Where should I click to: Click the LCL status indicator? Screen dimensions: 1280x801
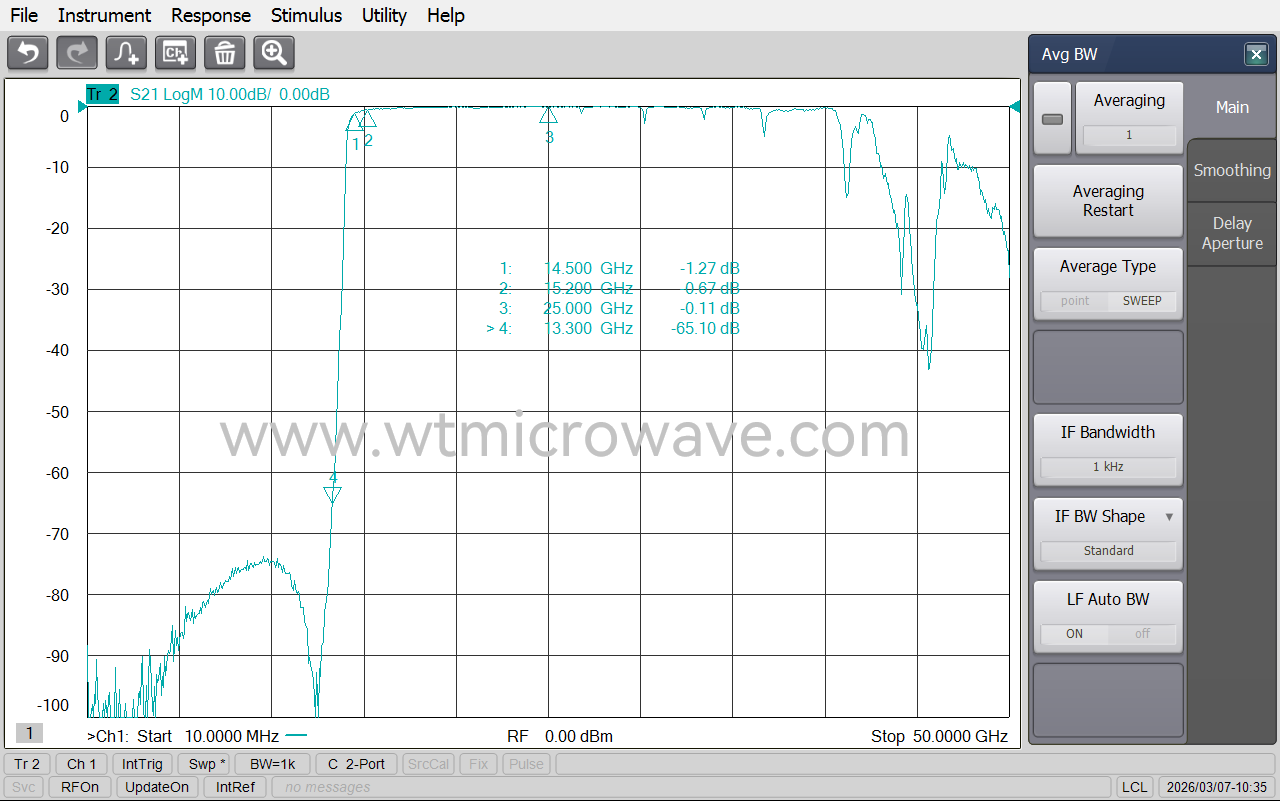click(x=1134, y=787)
